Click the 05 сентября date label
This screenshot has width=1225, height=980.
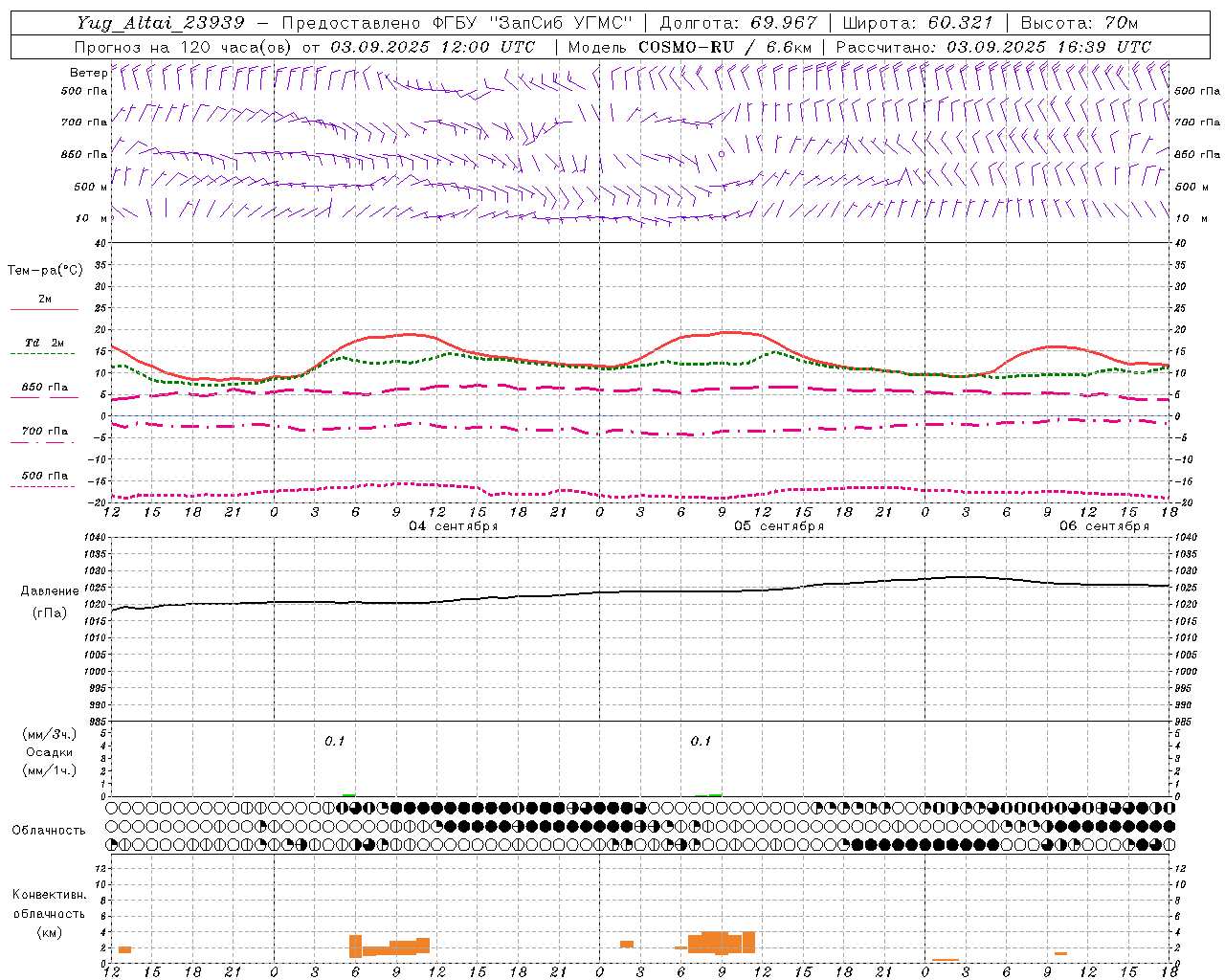[779, 526]
